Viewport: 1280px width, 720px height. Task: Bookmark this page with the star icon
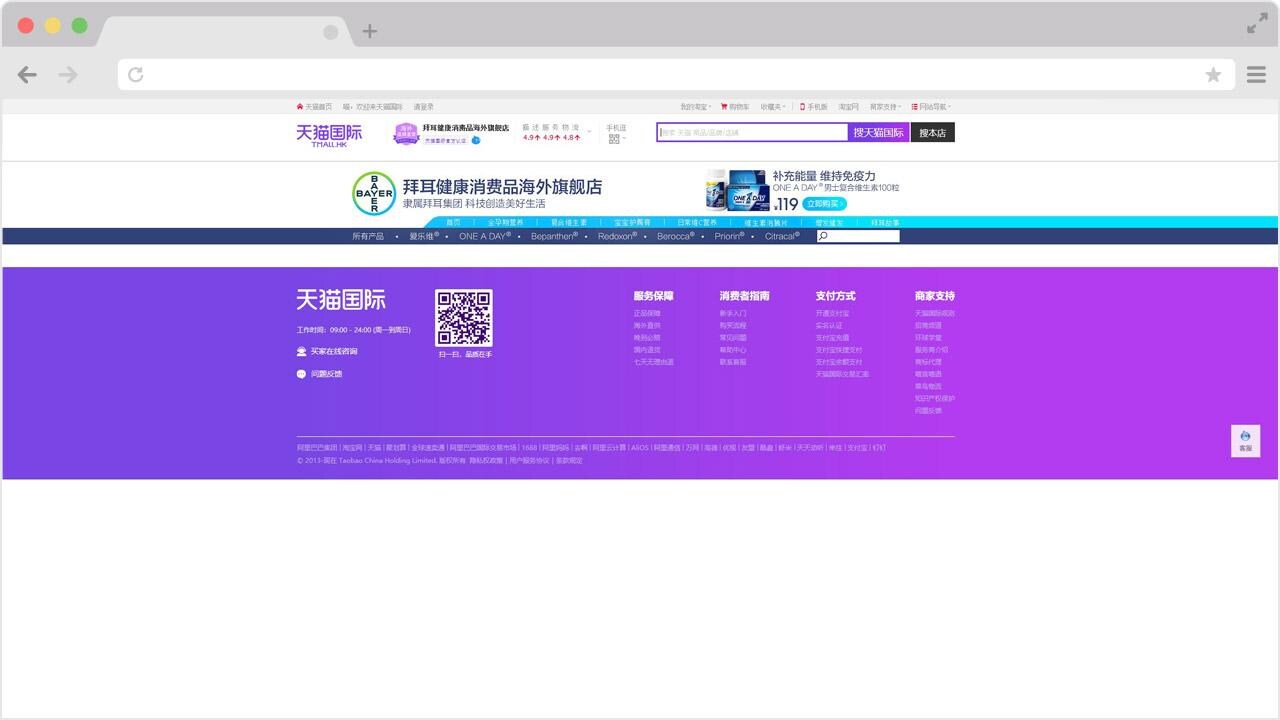pyautogui.click(x=1213, y=75)
